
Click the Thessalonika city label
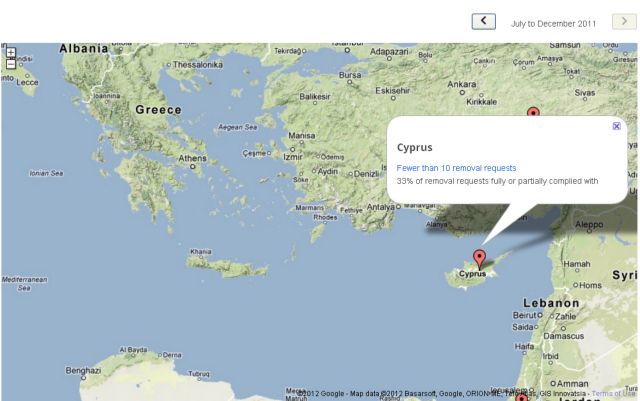coord(198,65)
